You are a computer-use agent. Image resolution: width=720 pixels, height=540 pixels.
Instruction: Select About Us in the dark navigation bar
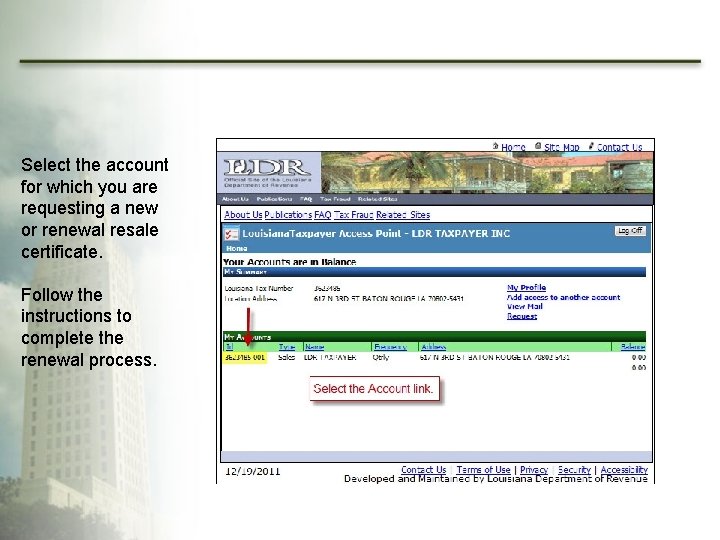(x=235, y=199)
